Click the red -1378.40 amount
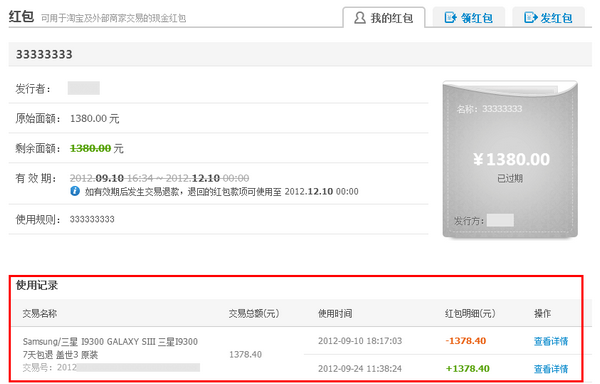 point(466,341)
